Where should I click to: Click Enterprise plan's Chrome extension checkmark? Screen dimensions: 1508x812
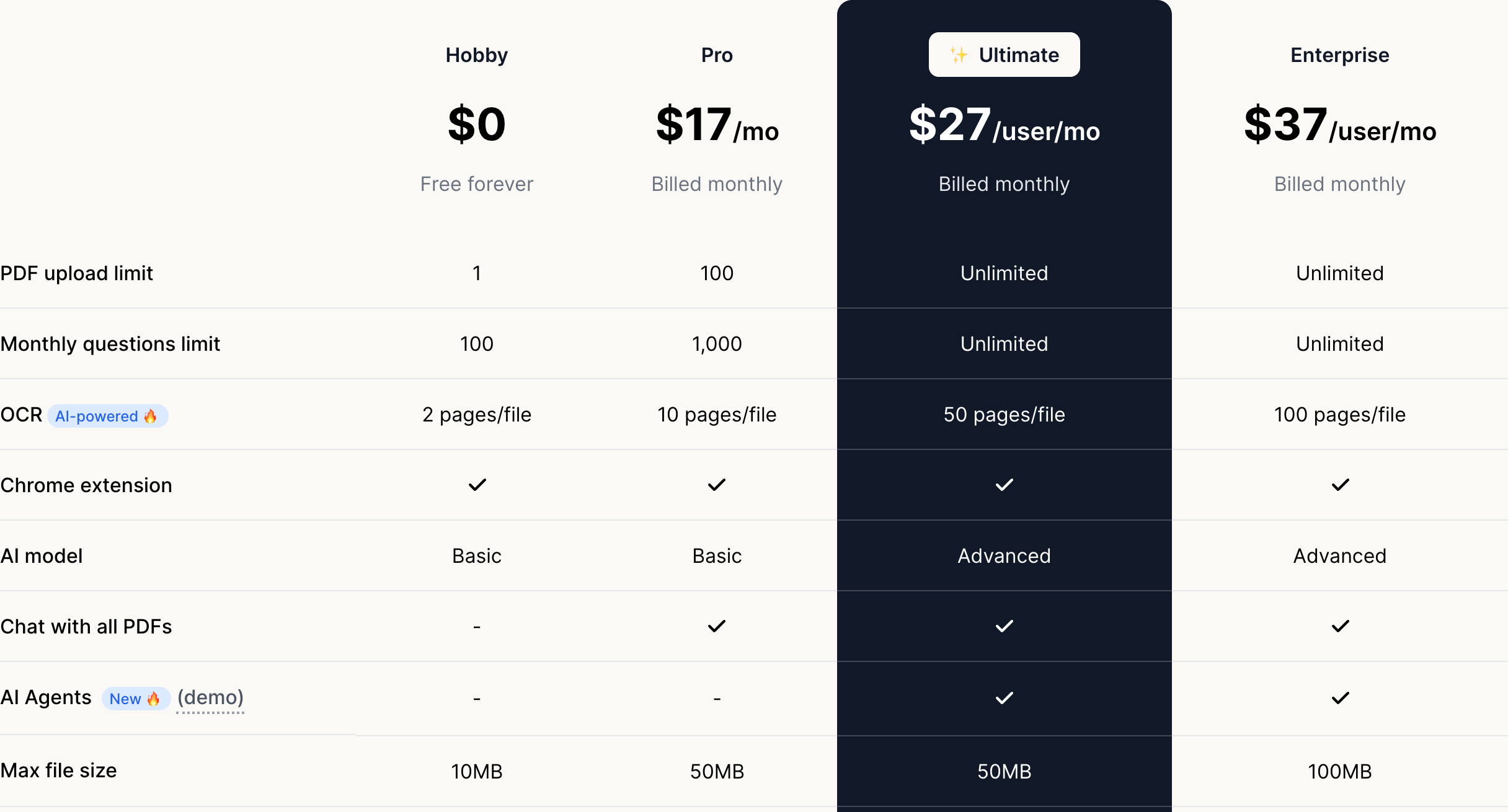click(x=1340, y=485)
